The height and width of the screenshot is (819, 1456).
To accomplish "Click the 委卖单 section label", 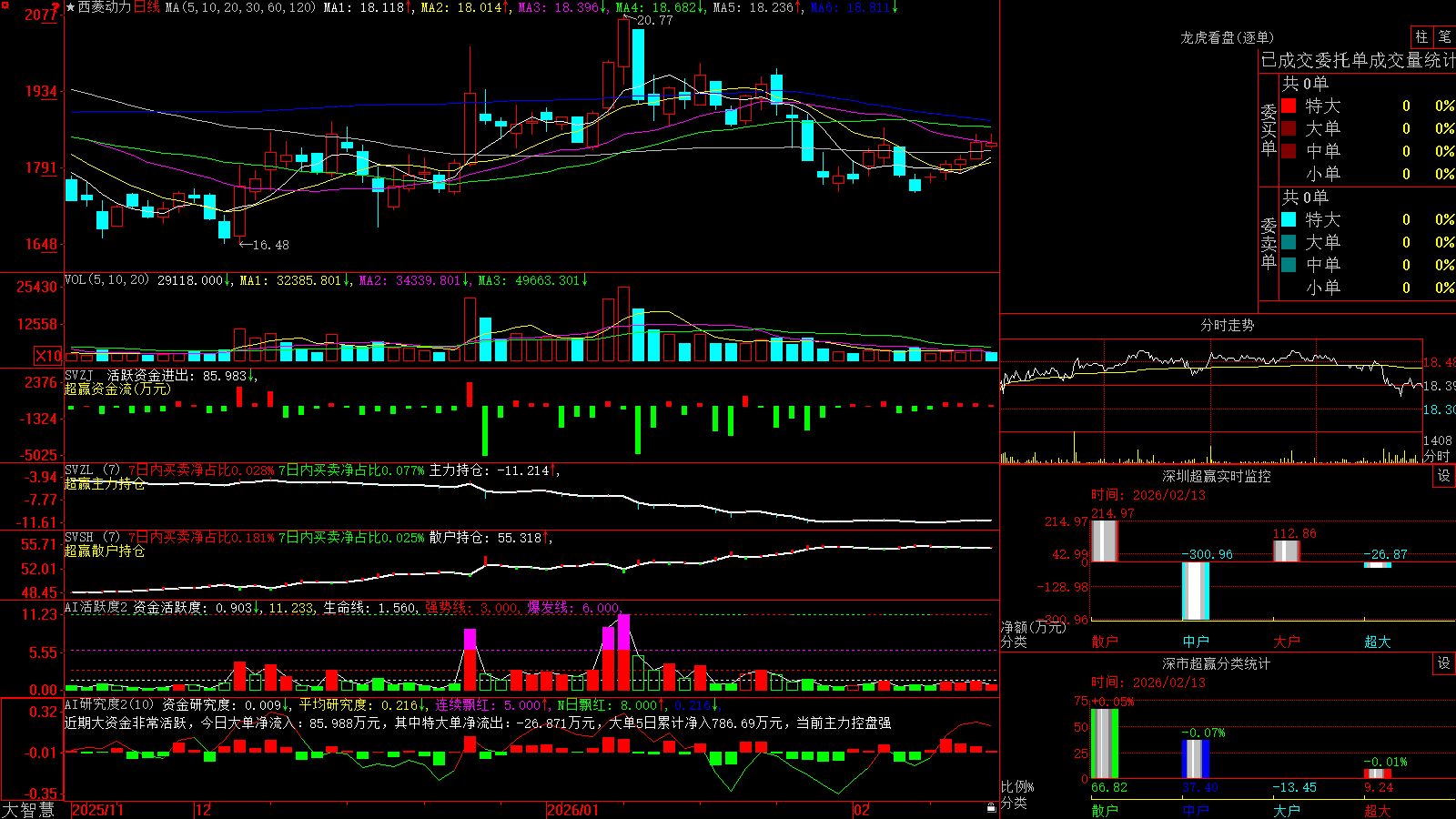I will tap(1269, 242).
